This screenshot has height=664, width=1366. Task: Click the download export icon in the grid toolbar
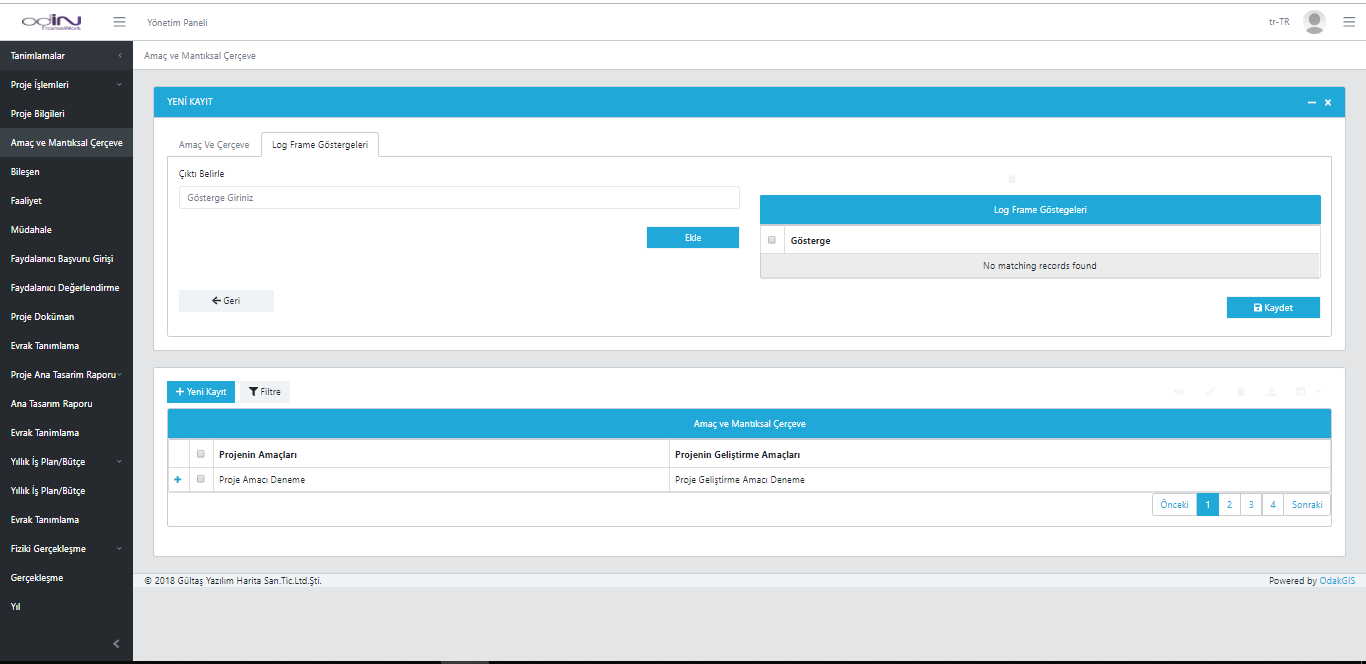point(1271,392)
